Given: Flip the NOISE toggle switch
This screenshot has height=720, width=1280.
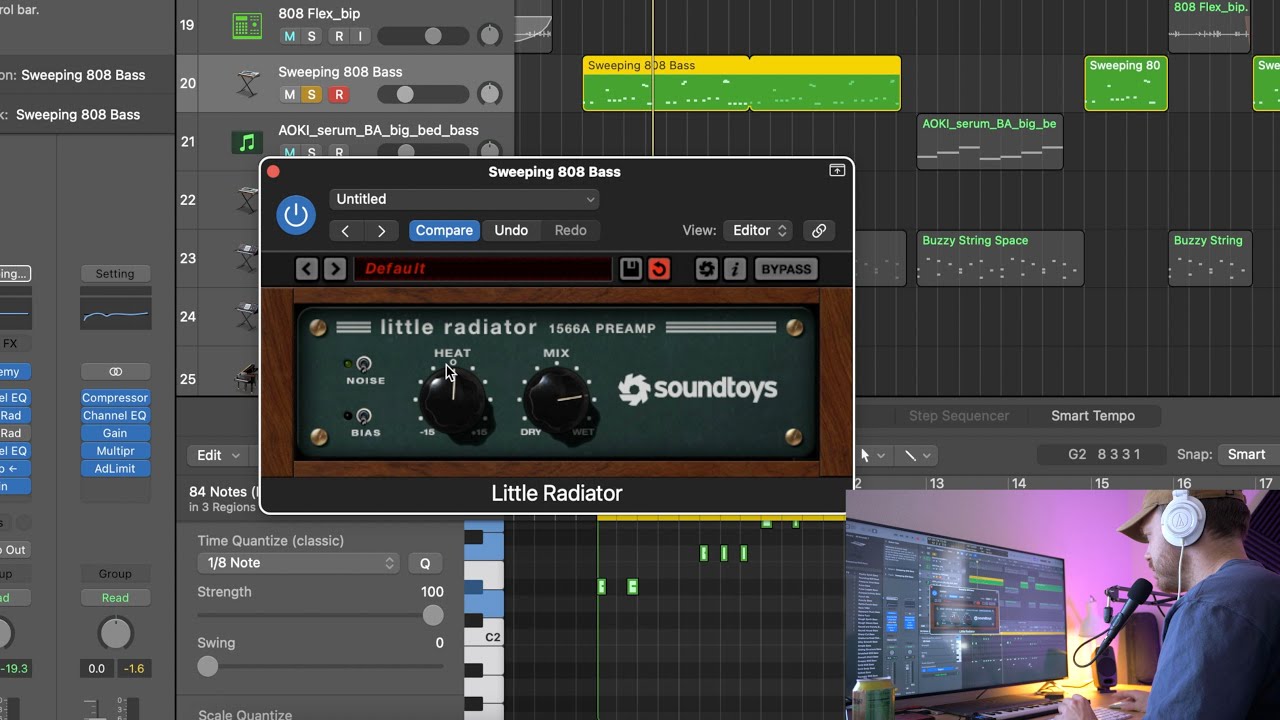Looking at the screenshot, I should 363,365.
